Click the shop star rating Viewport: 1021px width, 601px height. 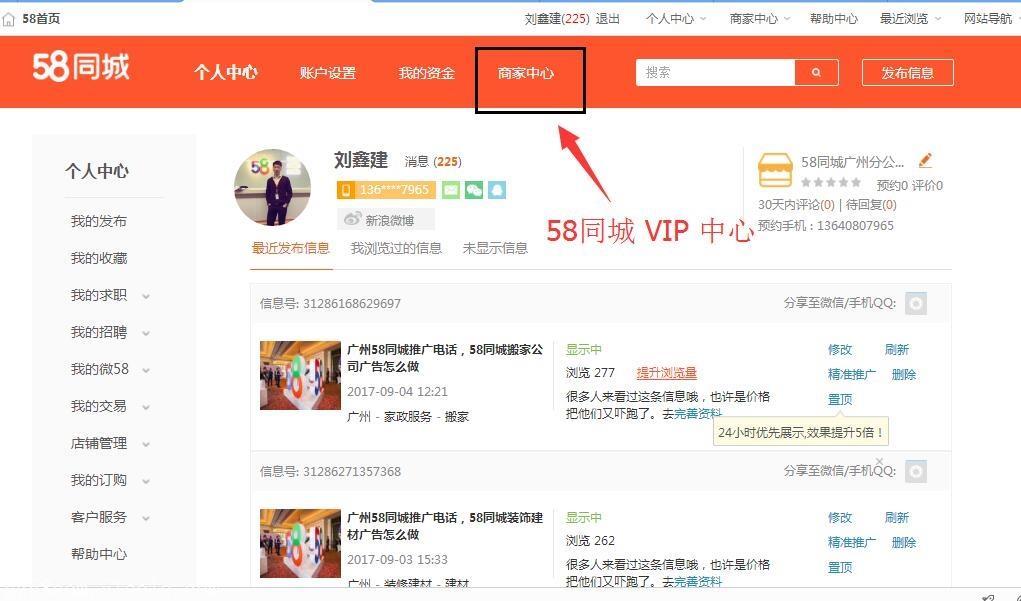(831, 182)
